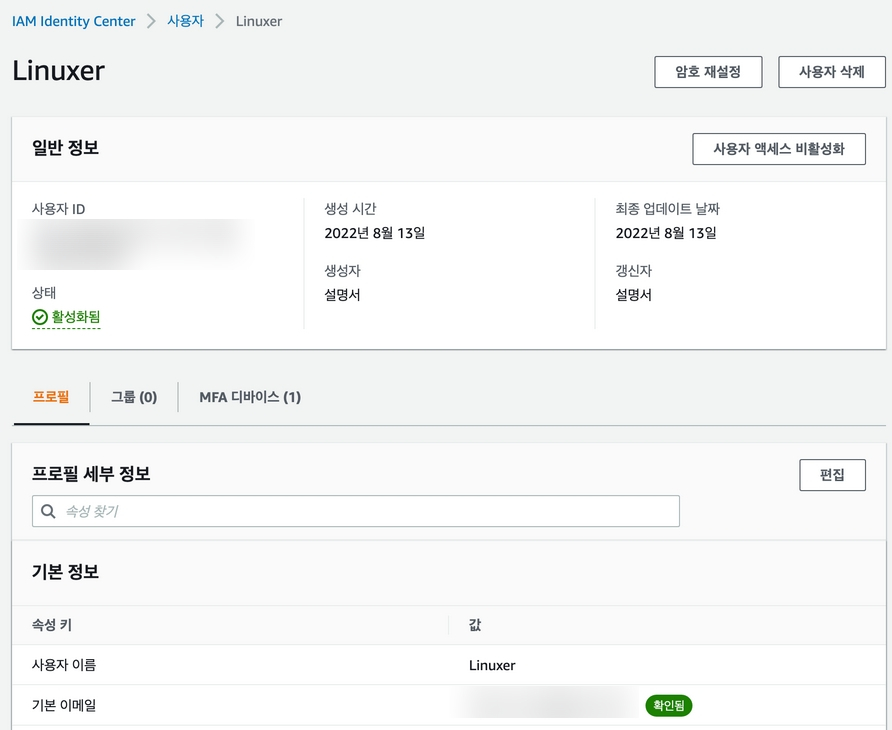
Task: Click the Linuxer breadcrumb item
Action: tap(259, 21)
